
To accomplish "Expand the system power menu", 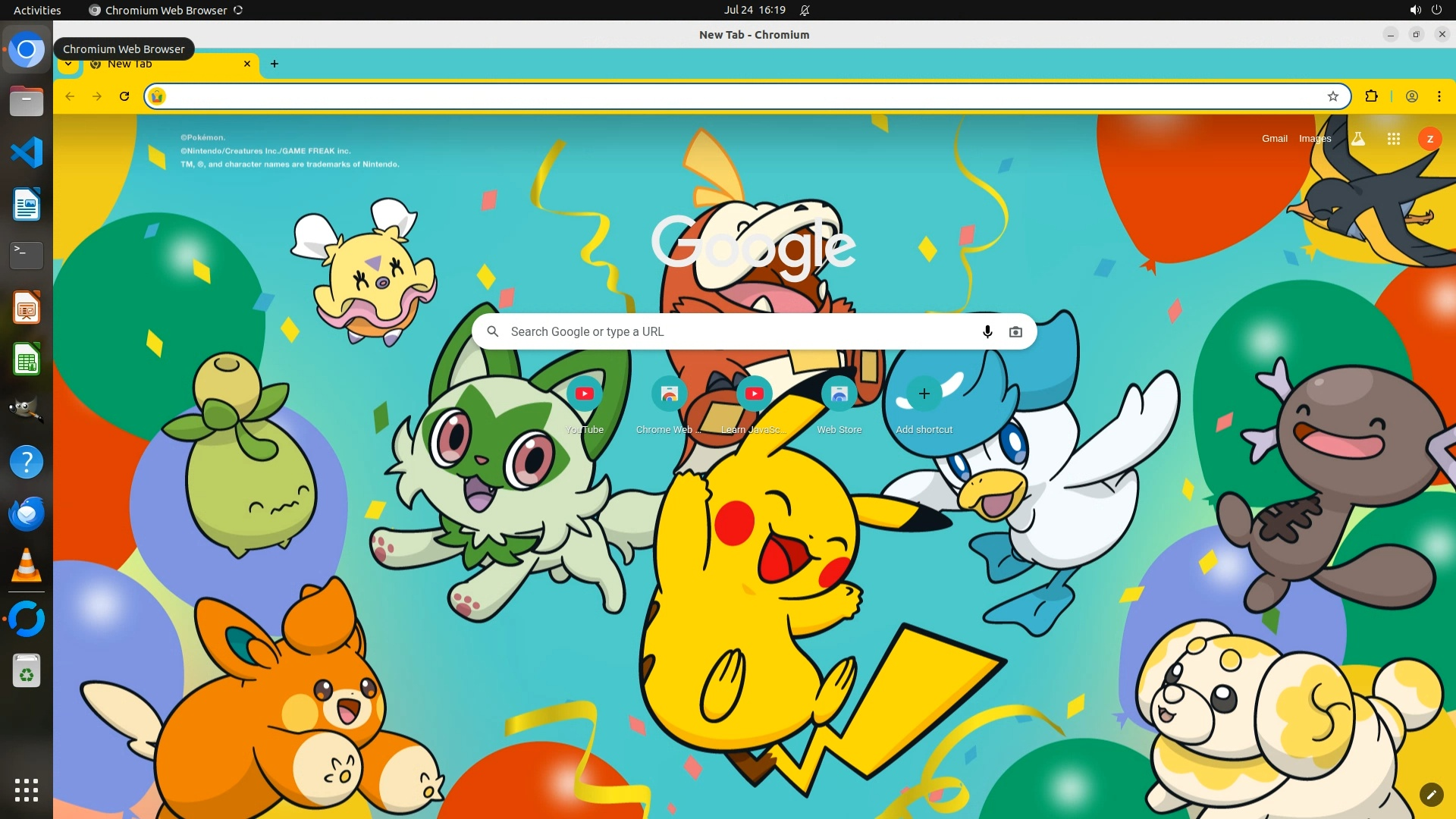I will [x=1436, y=10].
